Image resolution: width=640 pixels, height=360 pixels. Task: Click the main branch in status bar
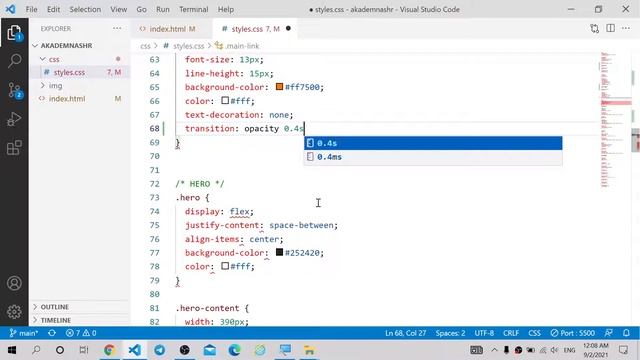[24, 333]
